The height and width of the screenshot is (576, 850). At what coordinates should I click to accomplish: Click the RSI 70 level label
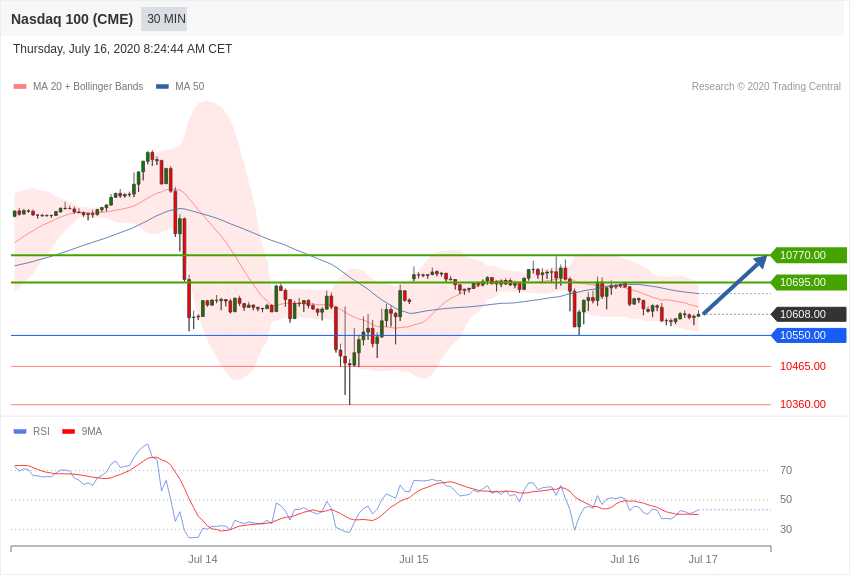(786, 470)
